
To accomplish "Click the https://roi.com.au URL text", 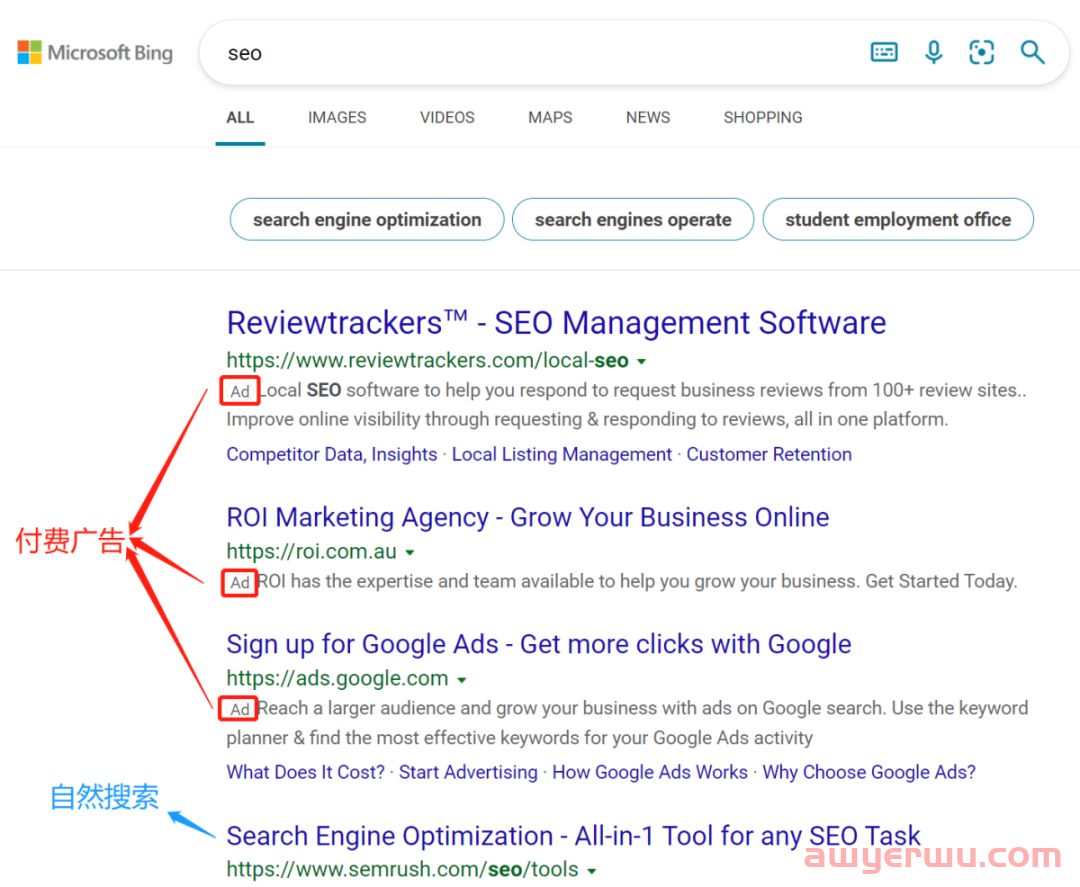I will pyautogui.click(x=311, y=551).
